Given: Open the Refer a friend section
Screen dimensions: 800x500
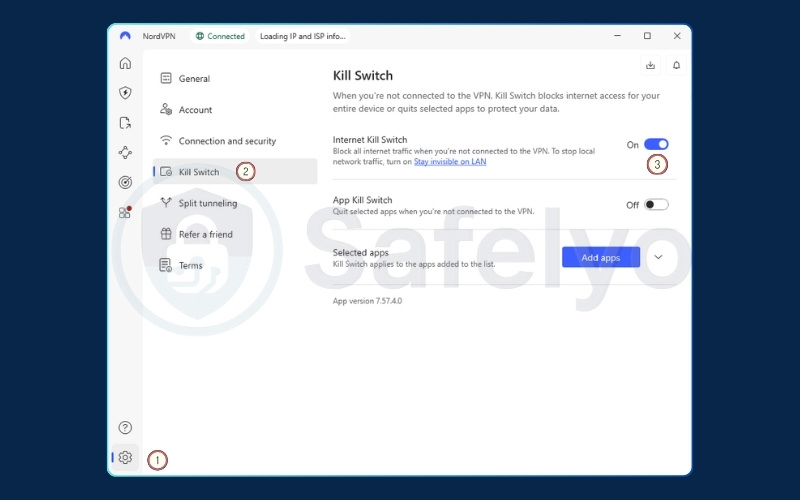Looking at the screenshot, I should tap(235, 234).
